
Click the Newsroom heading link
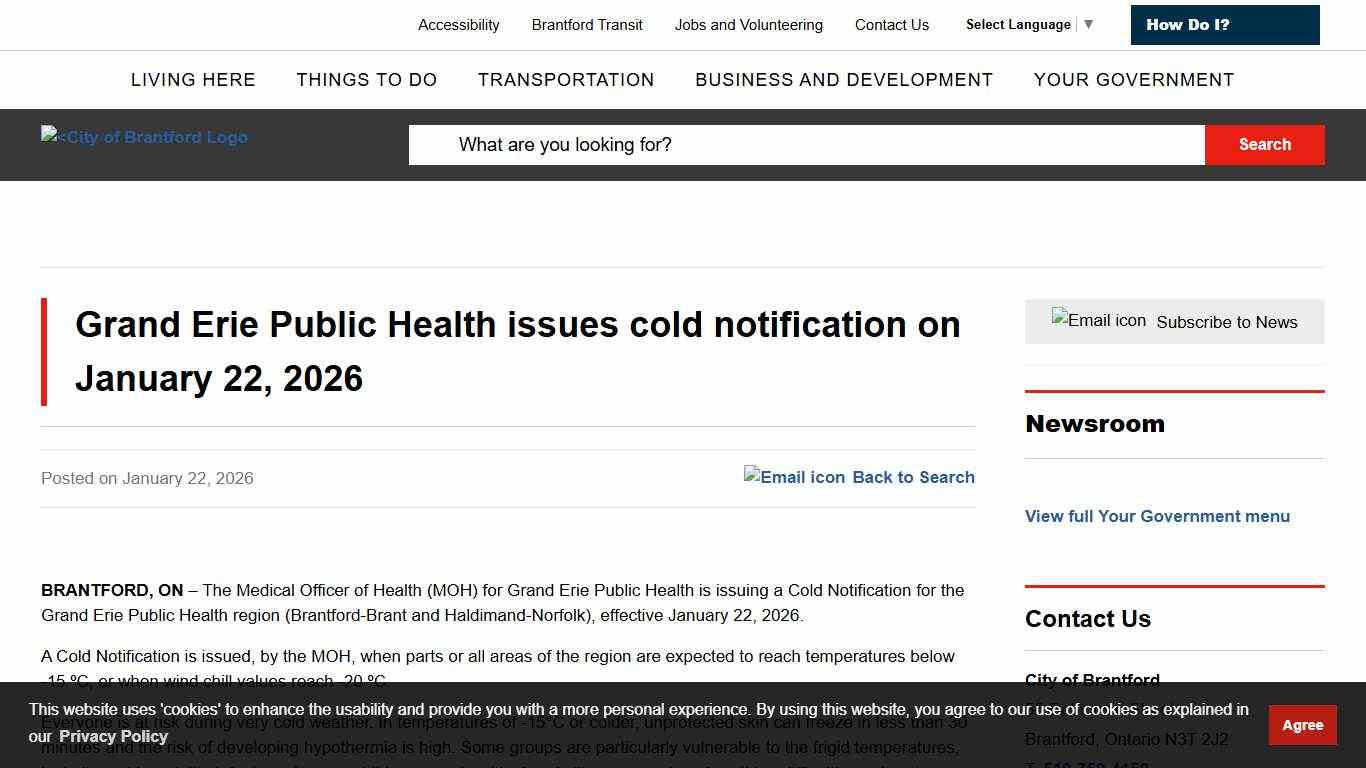(1095, 423)
